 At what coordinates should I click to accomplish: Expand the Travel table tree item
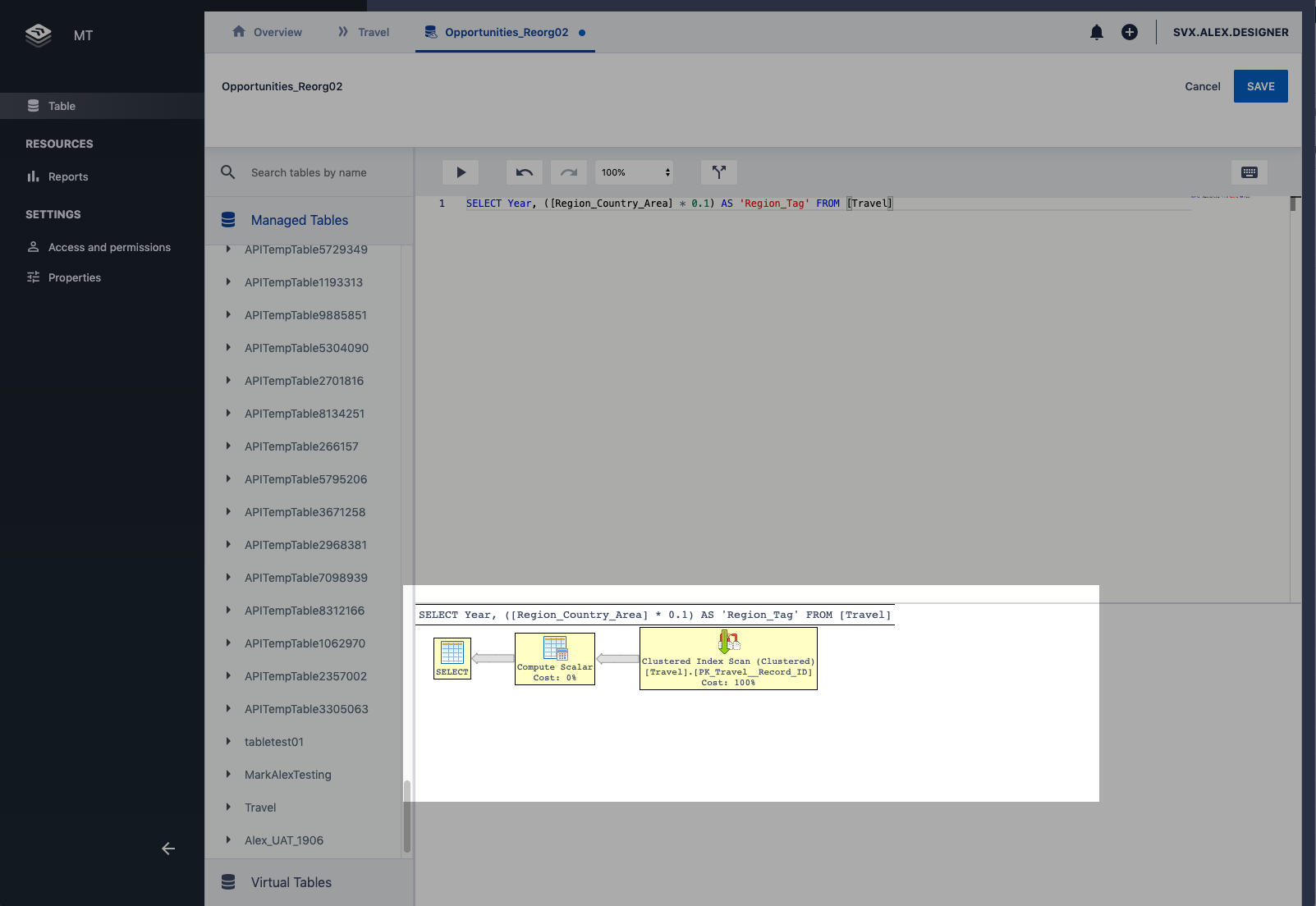228,808
